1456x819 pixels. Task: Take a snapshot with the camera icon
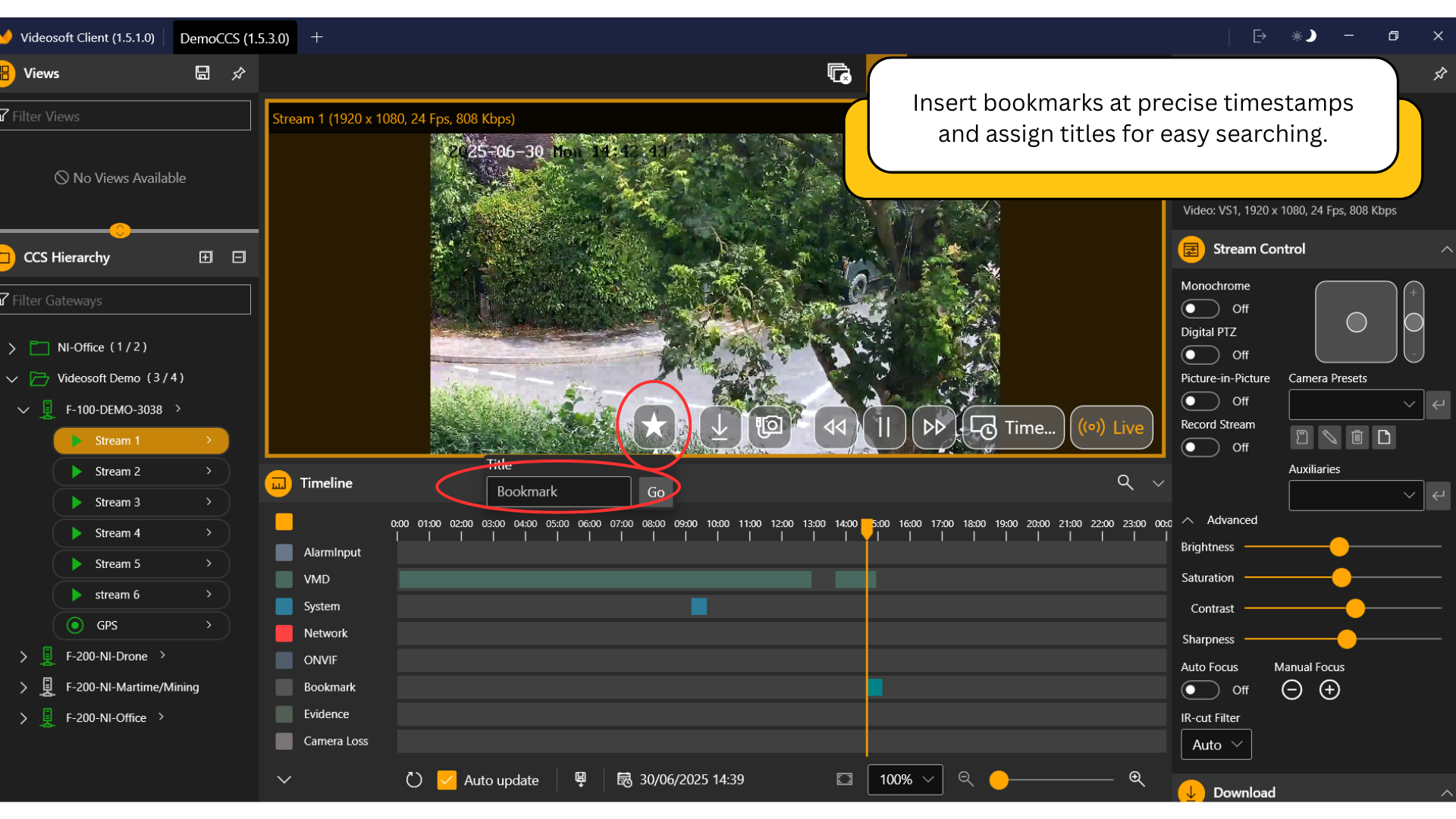[x=769, y=427]
